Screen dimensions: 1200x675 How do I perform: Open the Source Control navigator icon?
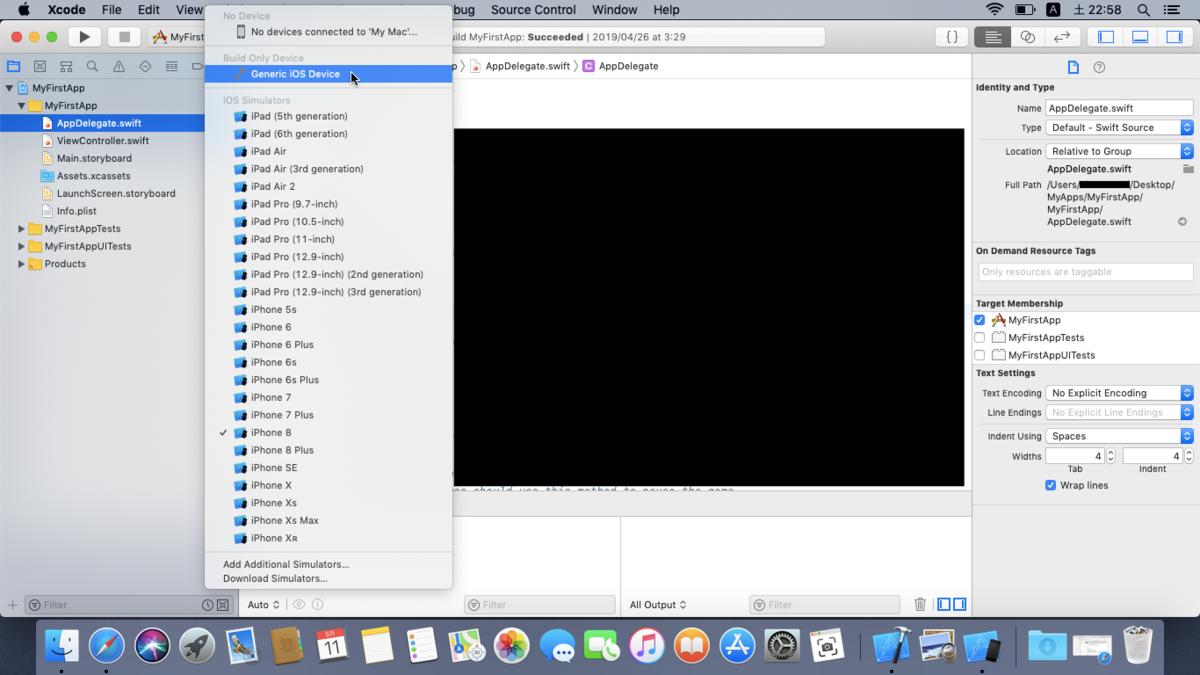40,66
